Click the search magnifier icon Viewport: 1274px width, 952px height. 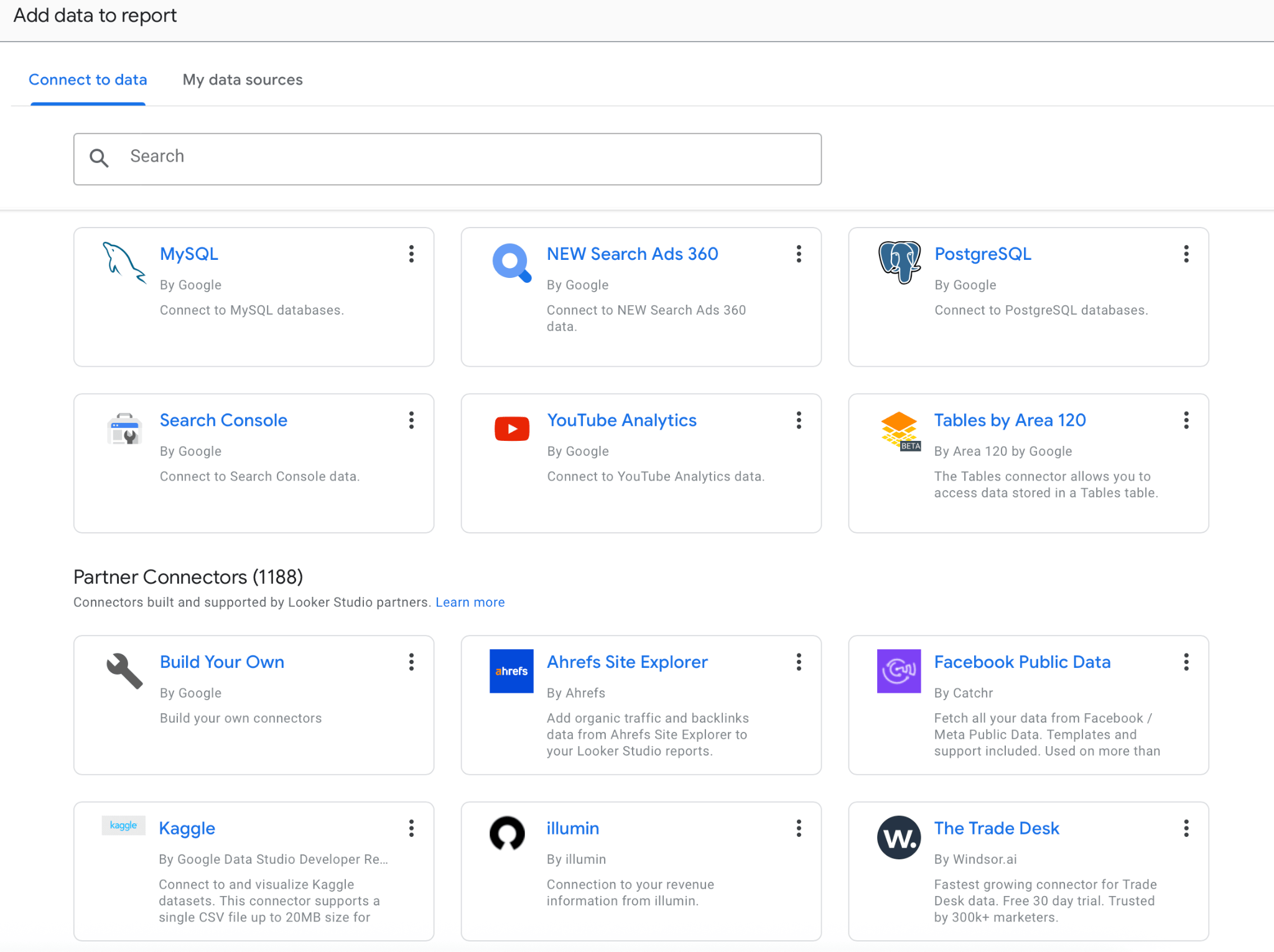click(100, 158)
